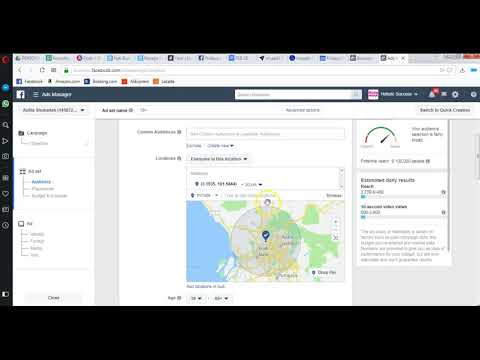
Task: Click the info icon beside Locations
Action: tap(179, 158)
